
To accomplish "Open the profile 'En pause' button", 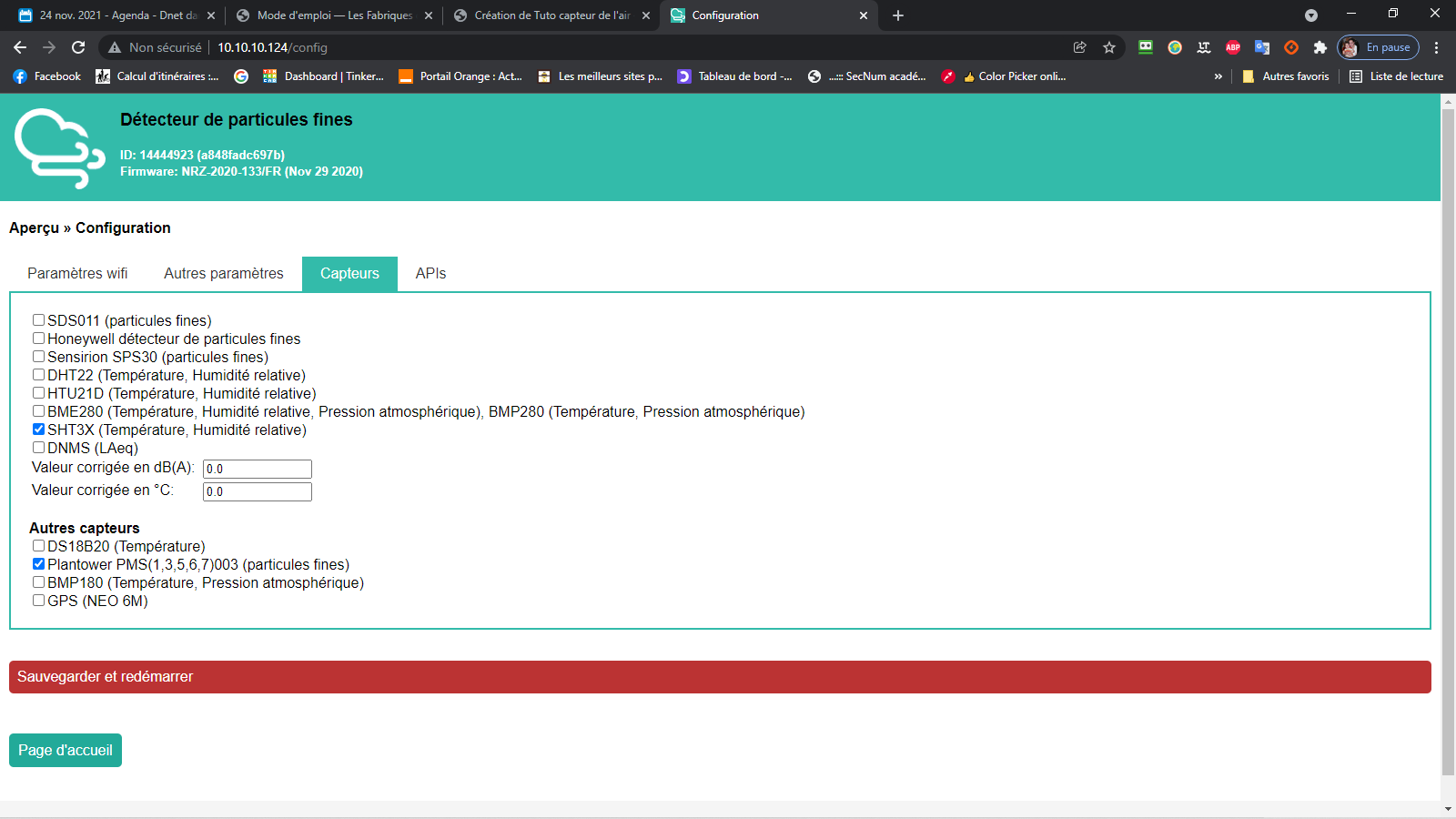I will pyautogui.click(x=1379, y=47).
